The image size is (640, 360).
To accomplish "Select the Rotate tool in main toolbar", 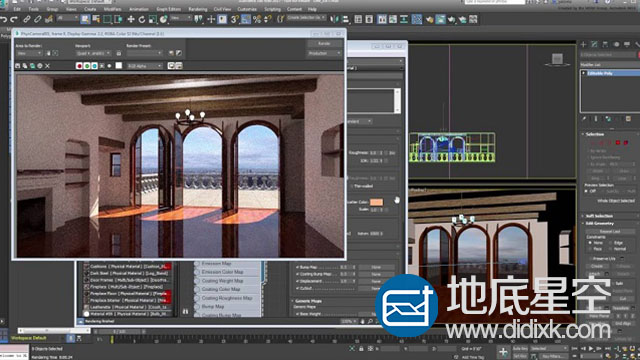I will click(x=142, y=19).
